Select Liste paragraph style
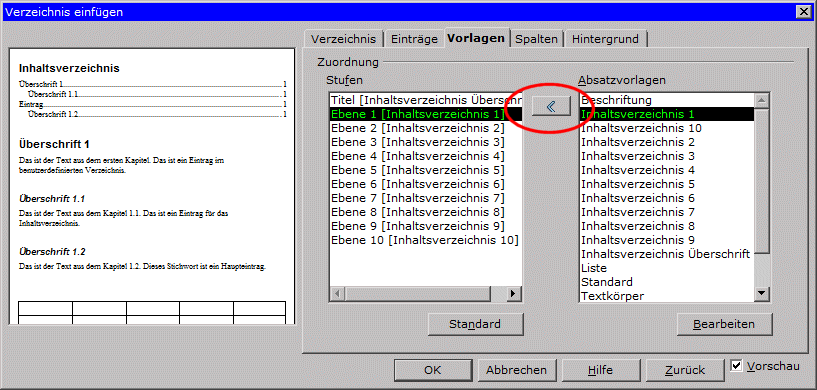This screenshot has width=817, height=390. [667, 268]
